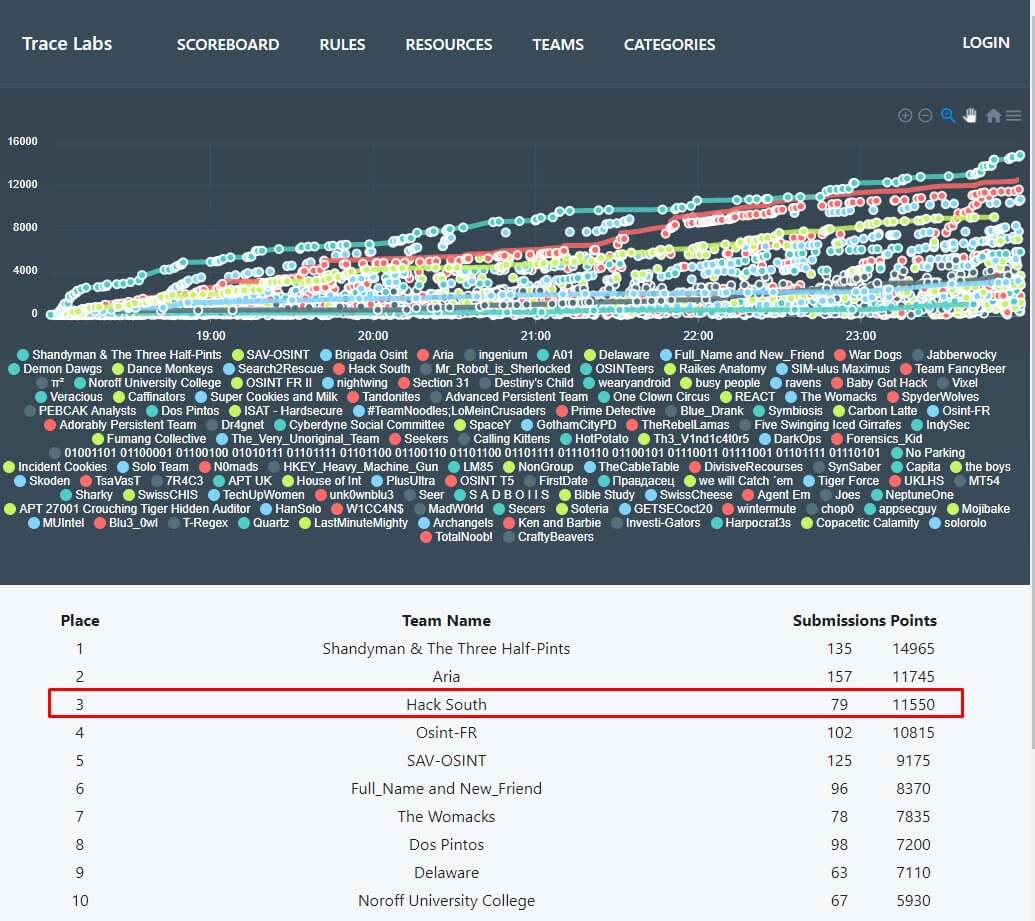Click the chart zoom-in plus icon

pyautogui.click(x=905, y=116)
